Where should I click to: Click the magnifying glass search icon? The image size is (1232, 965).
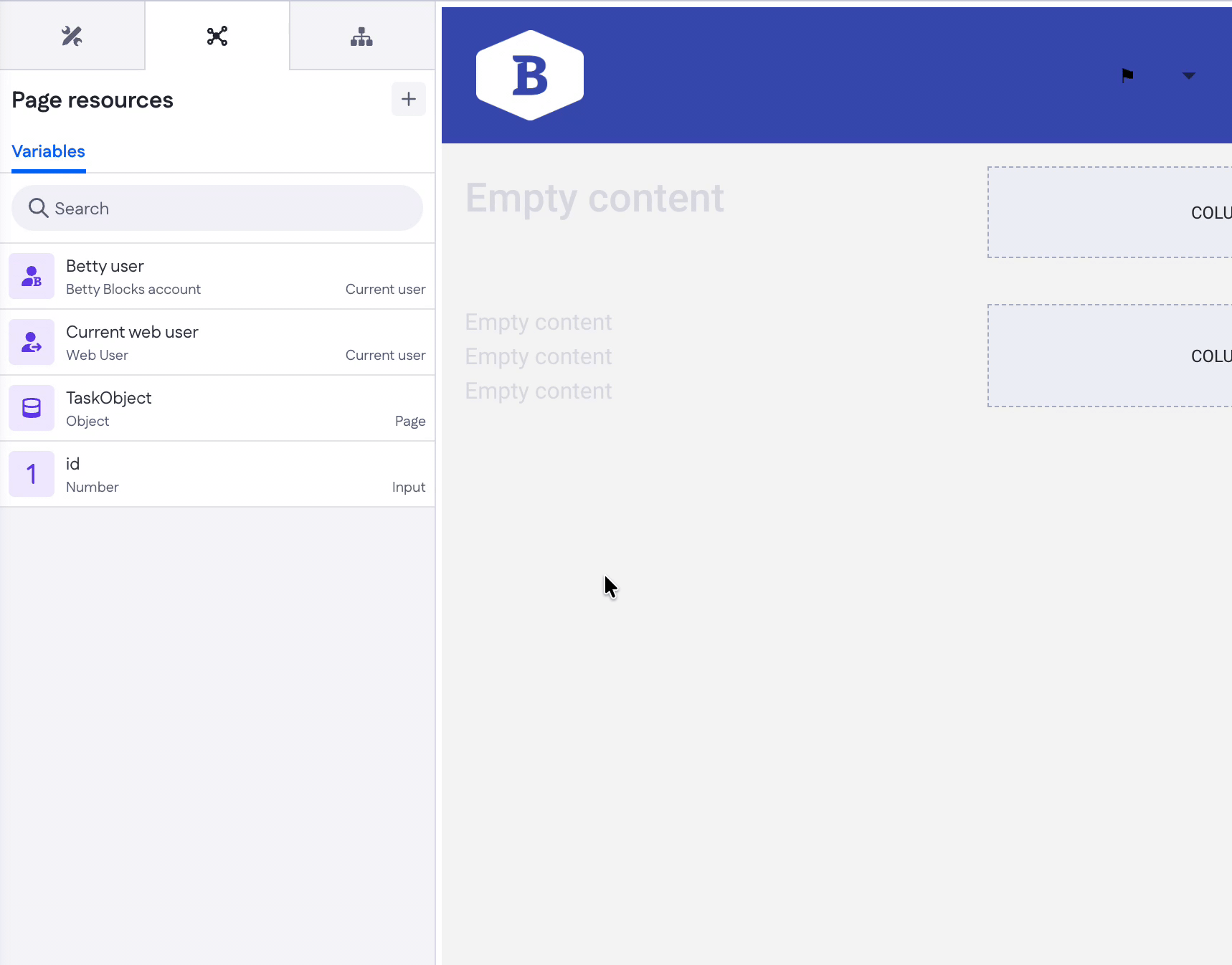click(38, 209)
